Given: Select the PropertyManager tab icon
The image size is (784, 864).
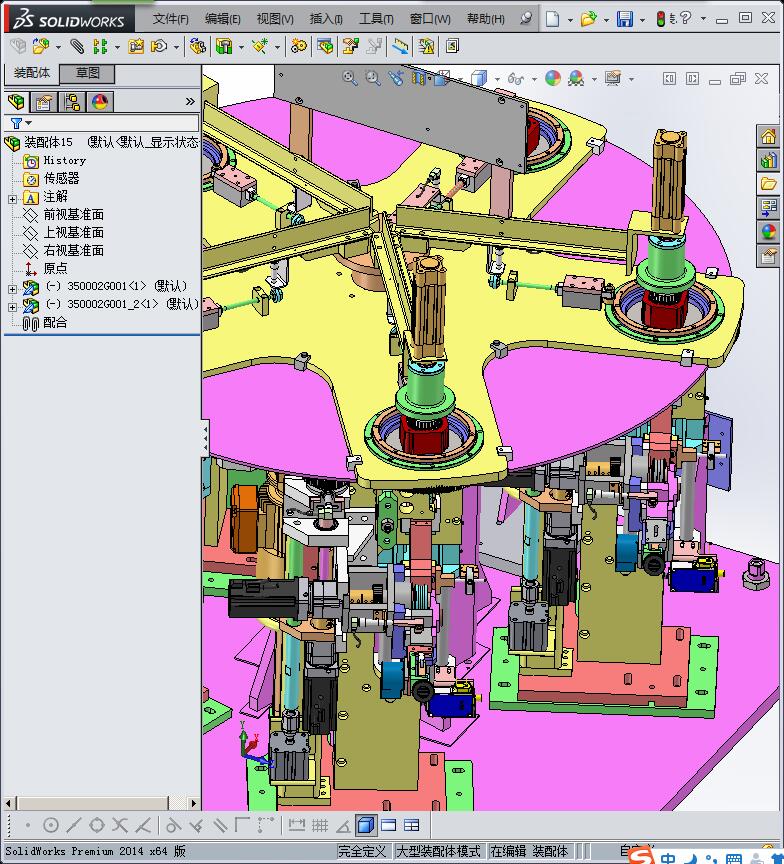Looking at the screenshot, I should pos(44,102).
